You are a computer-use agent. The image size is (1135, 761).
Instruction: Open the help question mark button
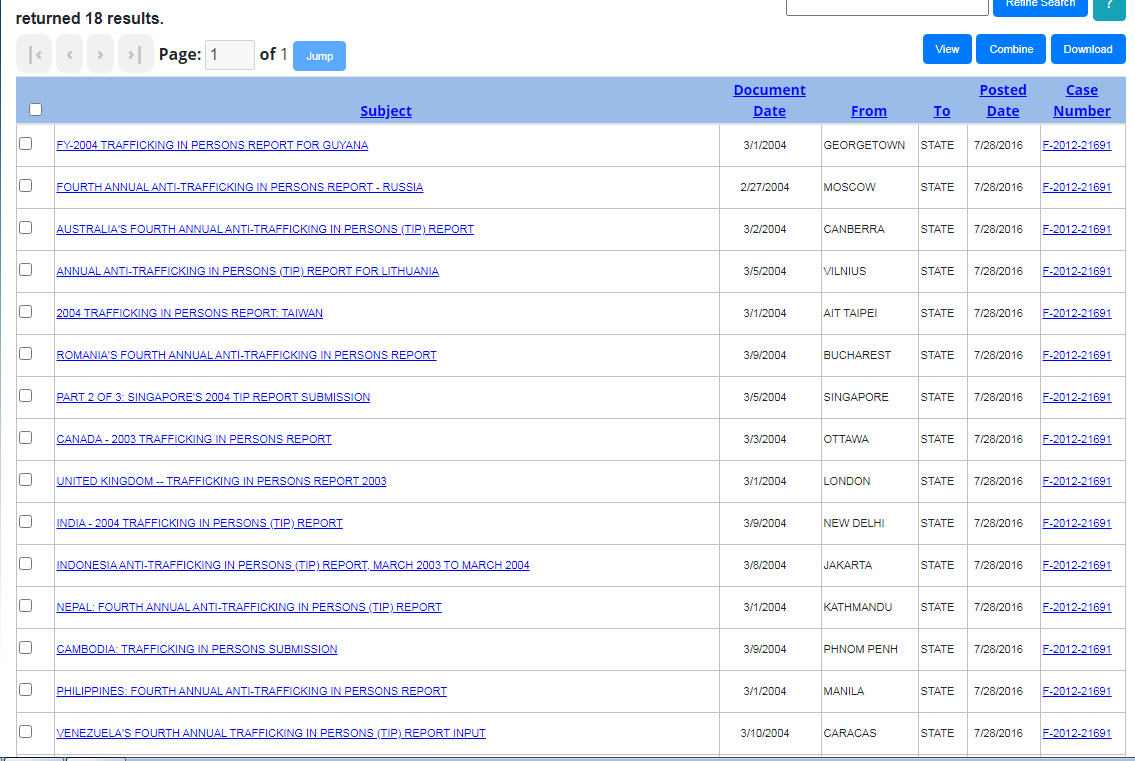coord(1110,7)
